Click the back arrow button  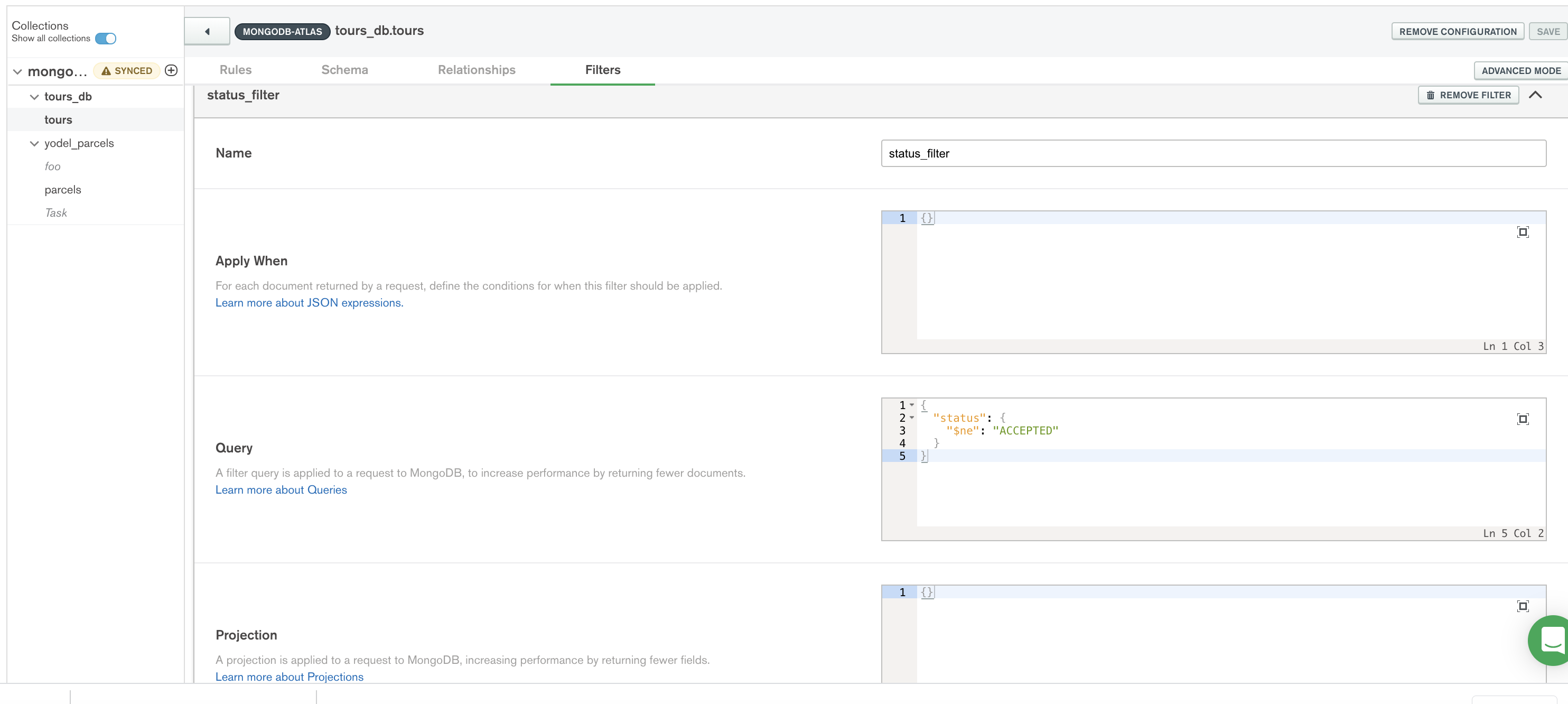207,31
